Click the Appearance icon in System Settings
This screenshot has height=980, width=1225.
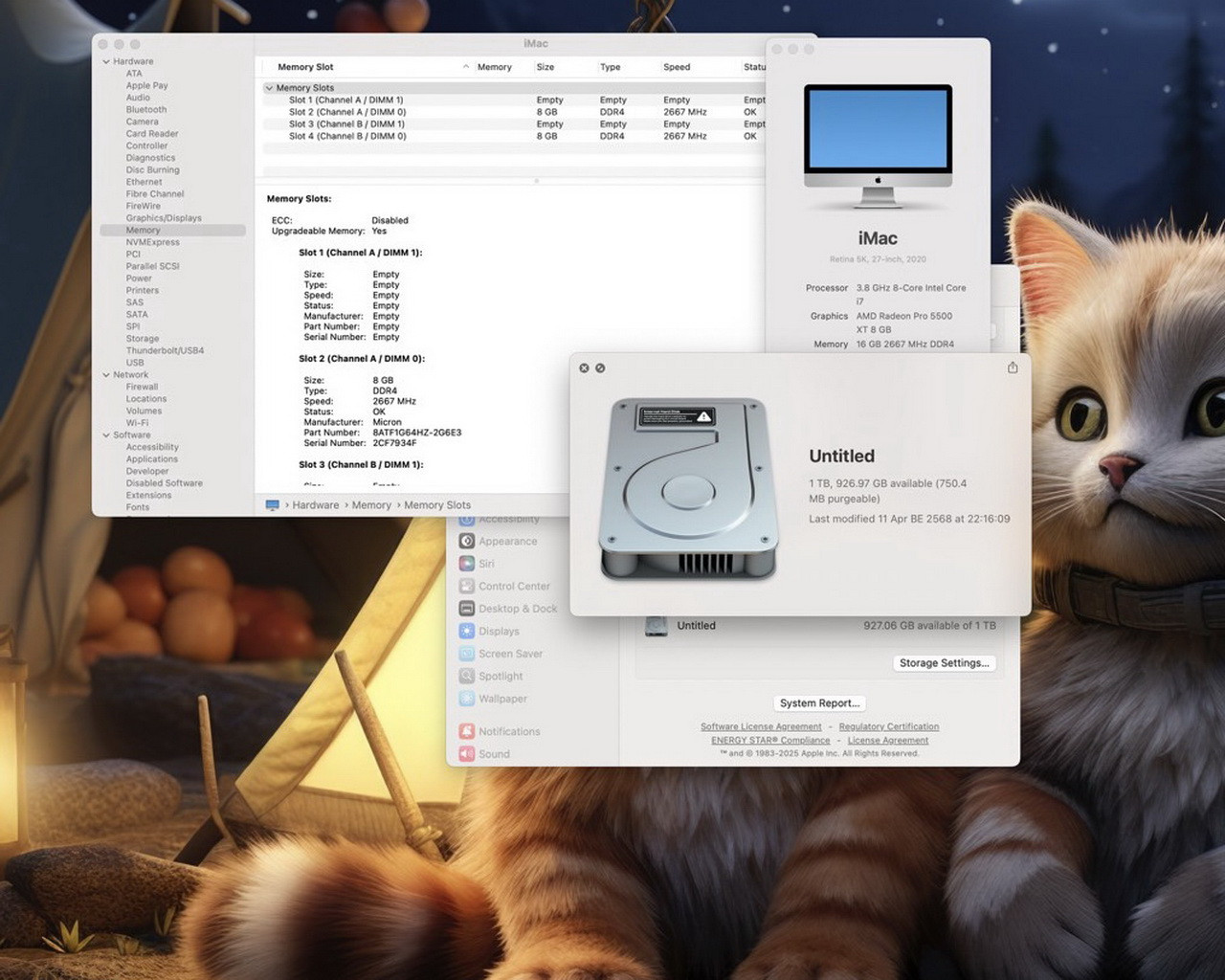467,541
